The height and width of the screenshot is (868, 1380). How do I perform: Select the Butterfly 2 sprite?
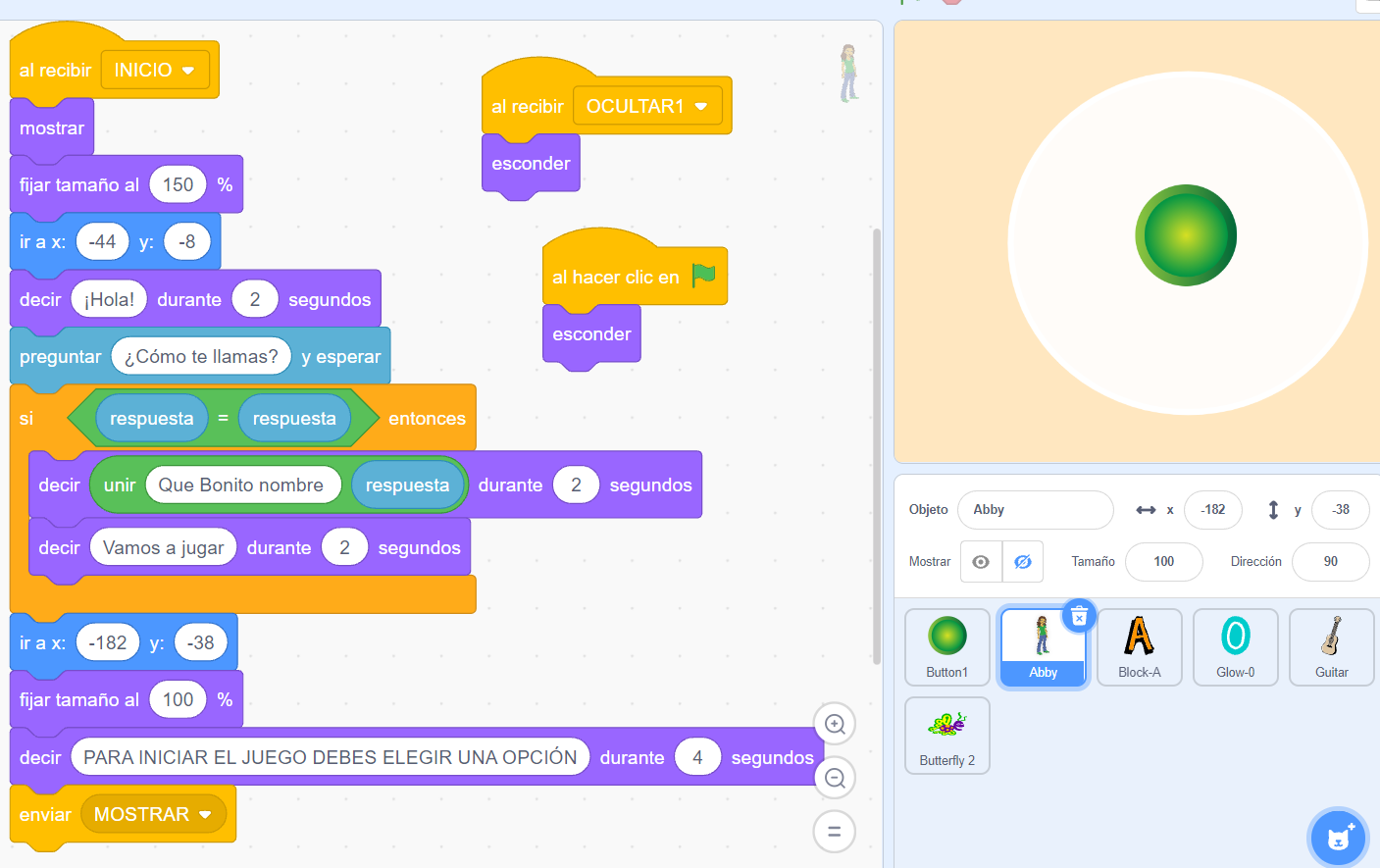coord(947,735)
